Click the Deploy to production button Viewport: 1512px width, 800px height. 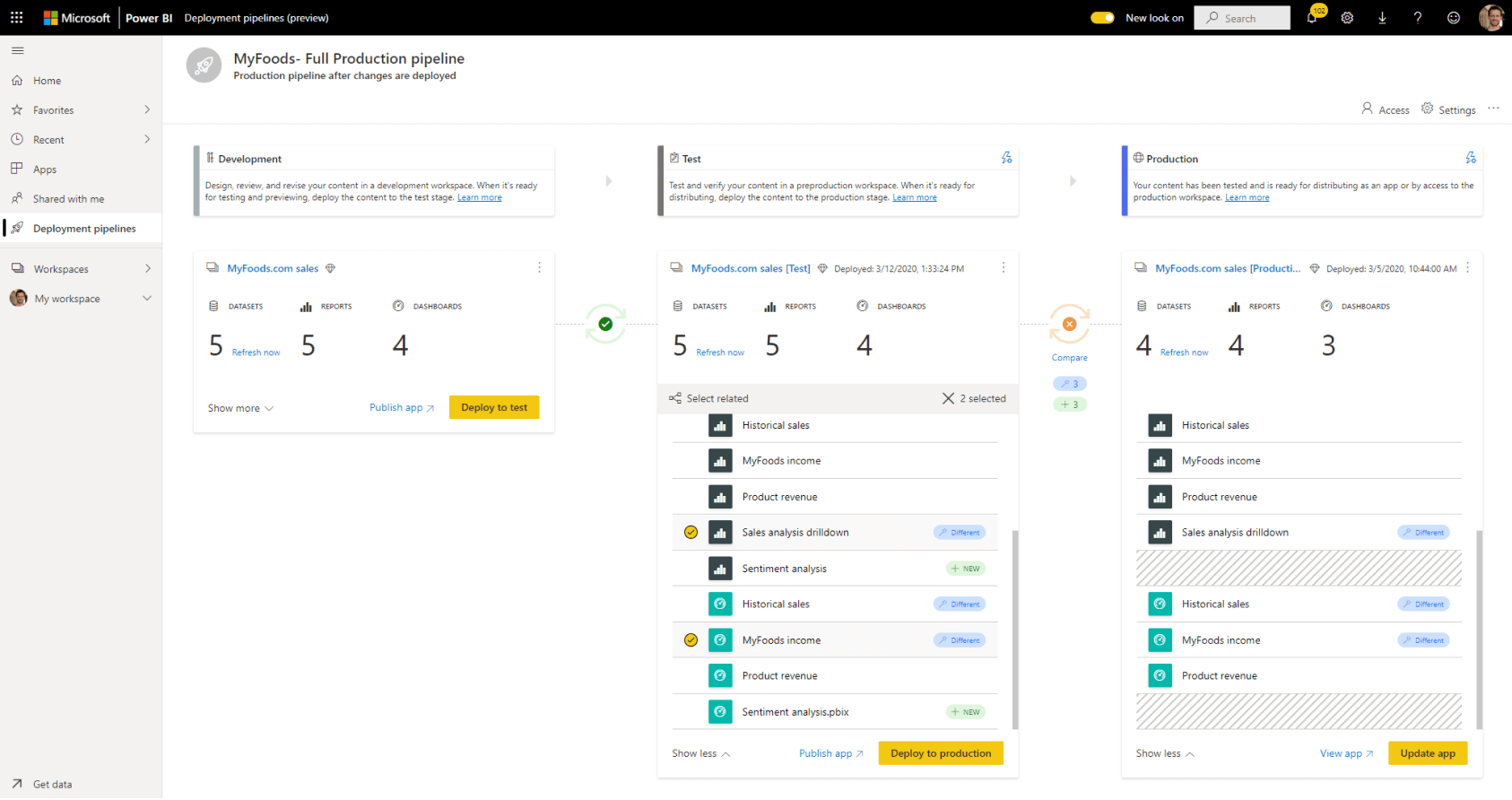click(x=941, y=753)
